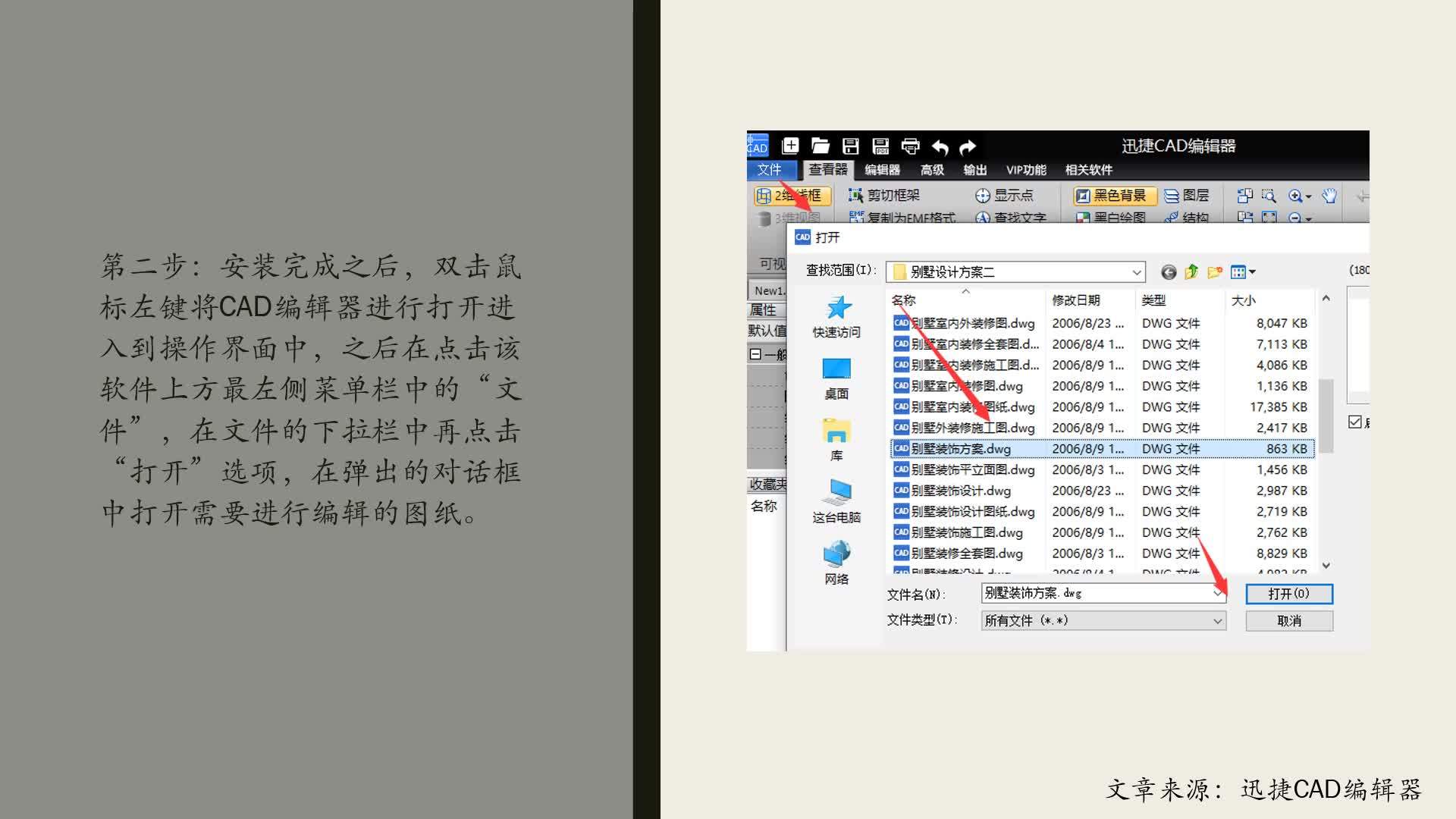This screenshot has height=819, width=1456.
Task: Open the view menu dropdown arrow in dialog
Action: point(1253,271)
